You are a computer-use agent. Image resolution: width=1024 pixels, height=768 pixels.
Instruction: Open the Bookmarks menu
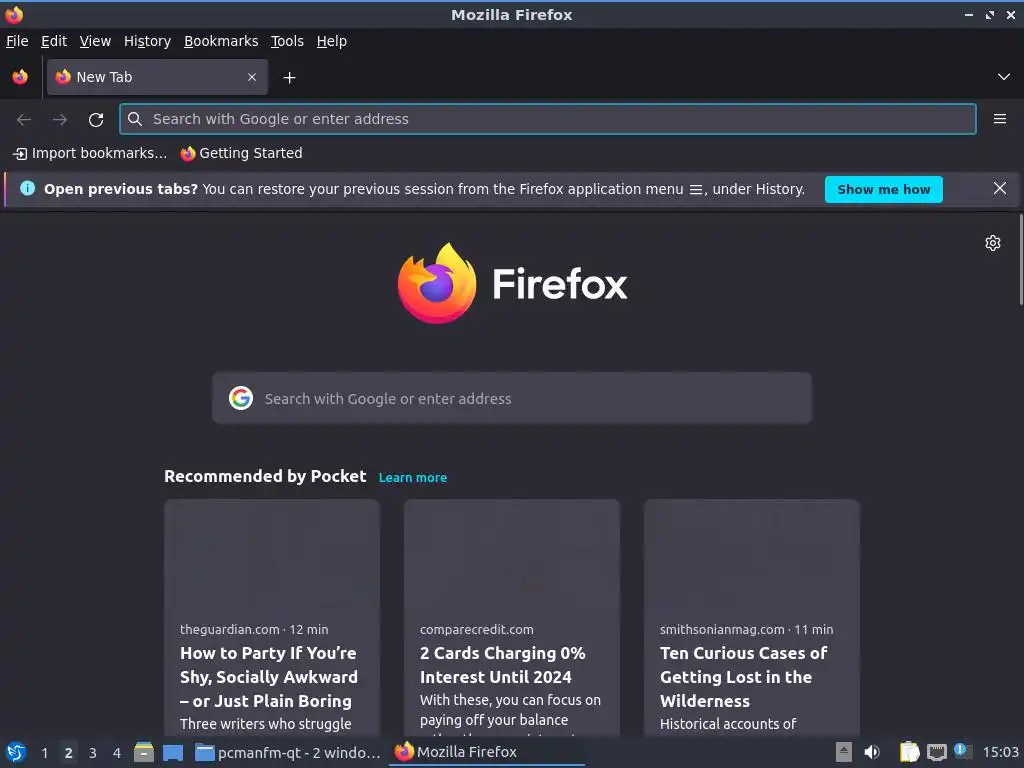pos(221,41)
